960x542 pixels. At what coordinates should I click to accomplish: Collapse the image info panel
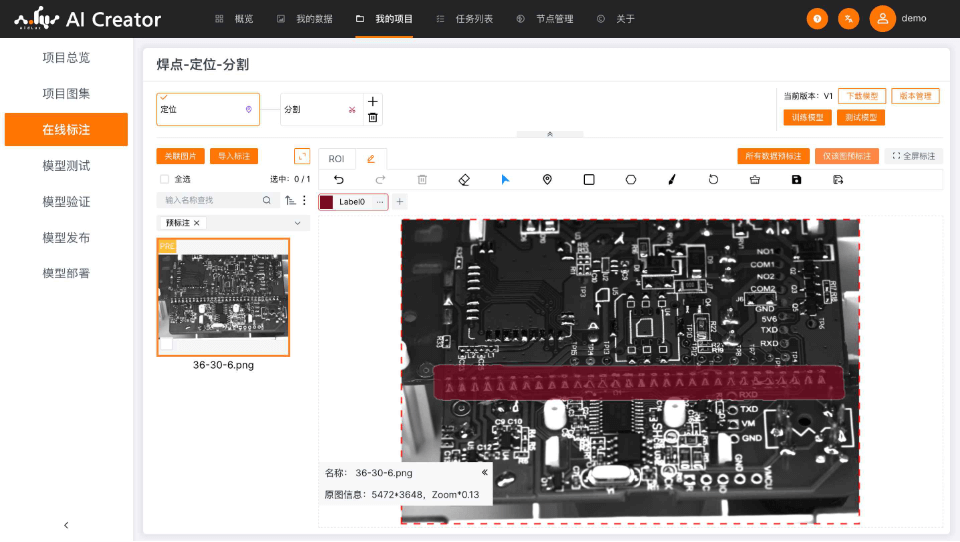coord(484,472)
